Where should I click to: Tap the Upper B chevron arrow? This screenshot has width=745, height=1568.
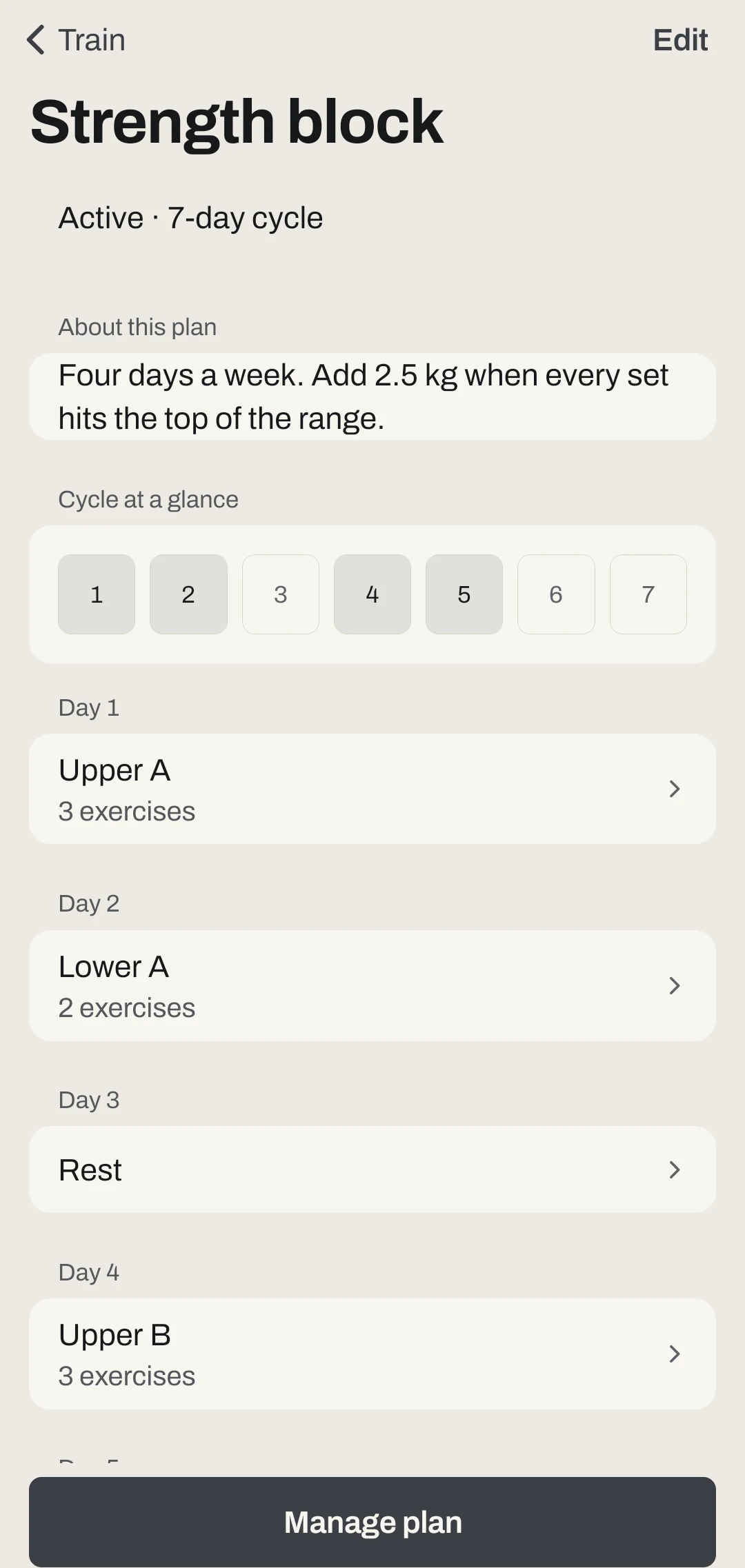click(x=675, y=1354)
